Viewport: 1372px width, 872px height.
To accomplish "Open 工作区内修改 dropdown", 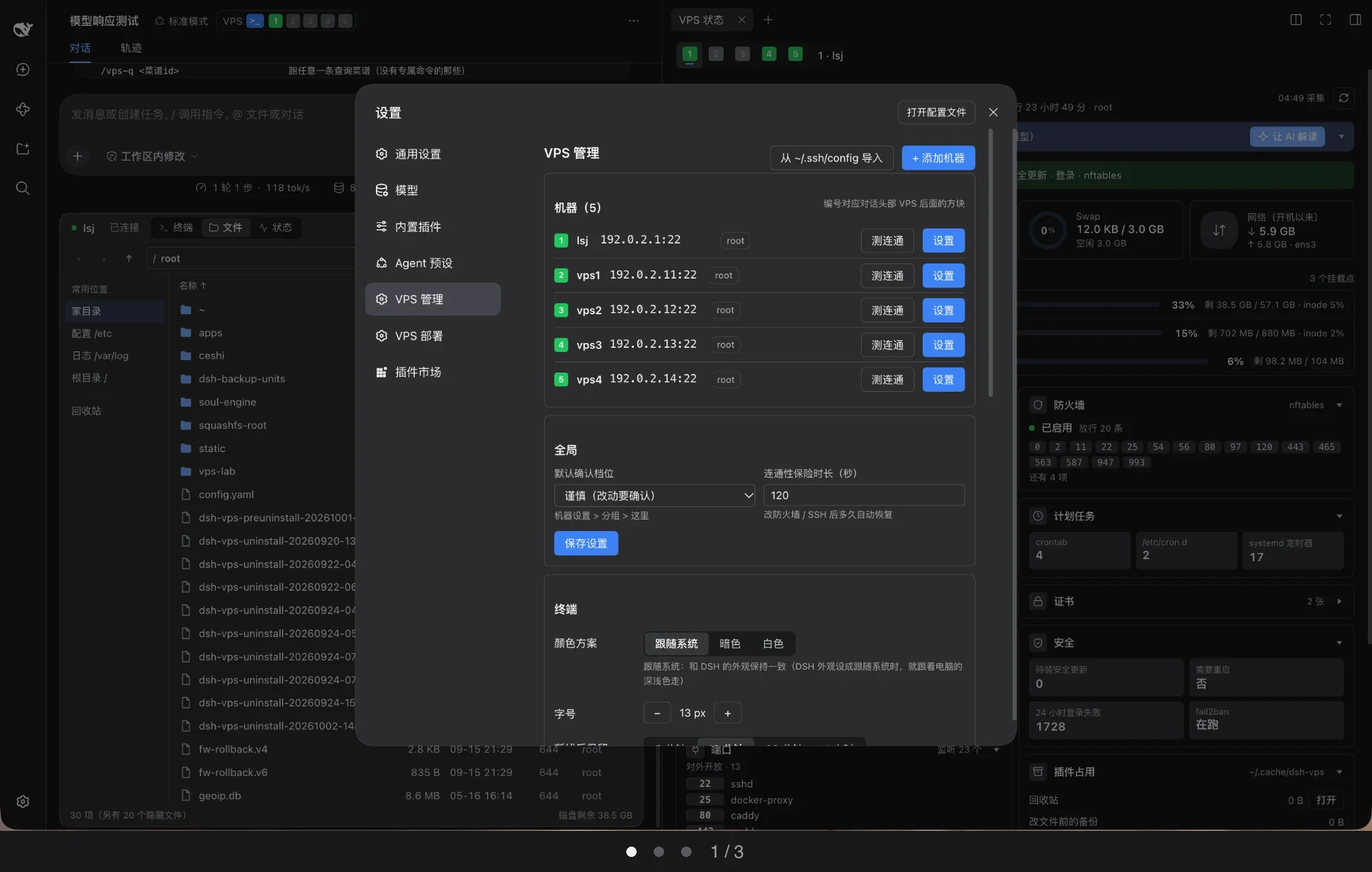I will [x=152, y=157].
